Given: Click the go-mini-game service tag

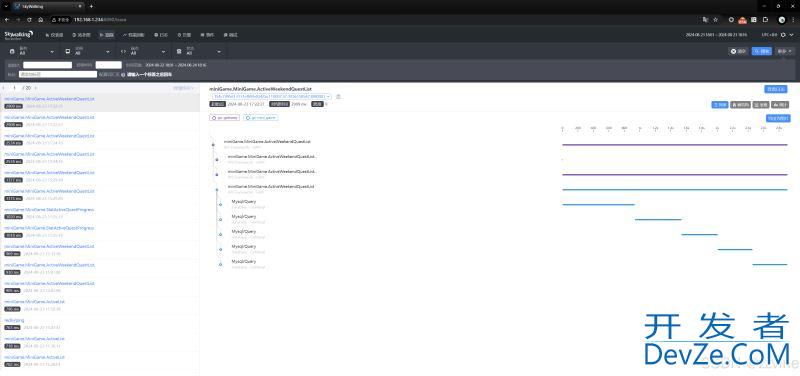Looking at the screenshot, I should pos(260,118).
